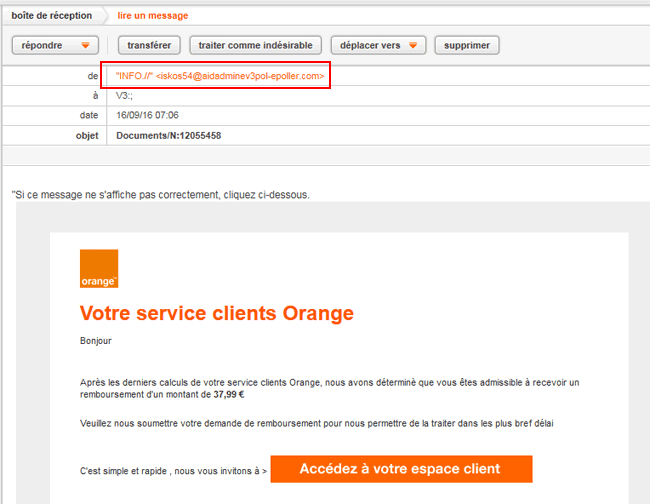The width and height of the screenshot is (650, 504).
Task: Click the amount '37,99 €'
Action: (229, 395)
